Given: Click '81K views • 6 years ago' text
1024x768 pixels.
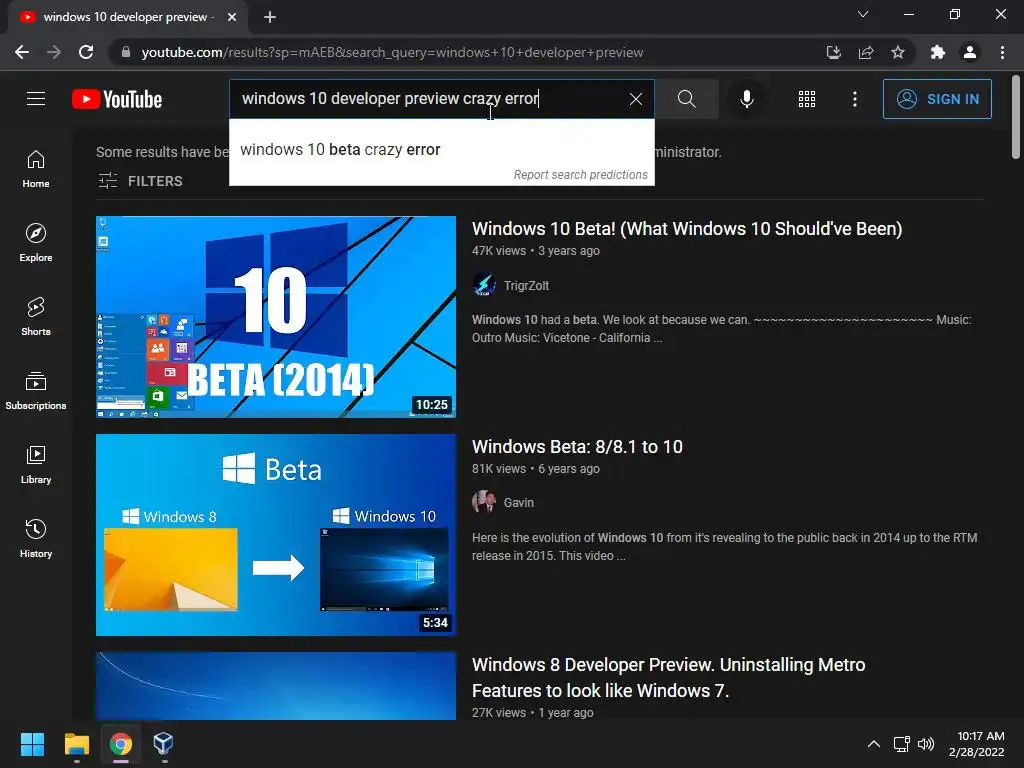Looking at the screenshot, I should 536,469.
